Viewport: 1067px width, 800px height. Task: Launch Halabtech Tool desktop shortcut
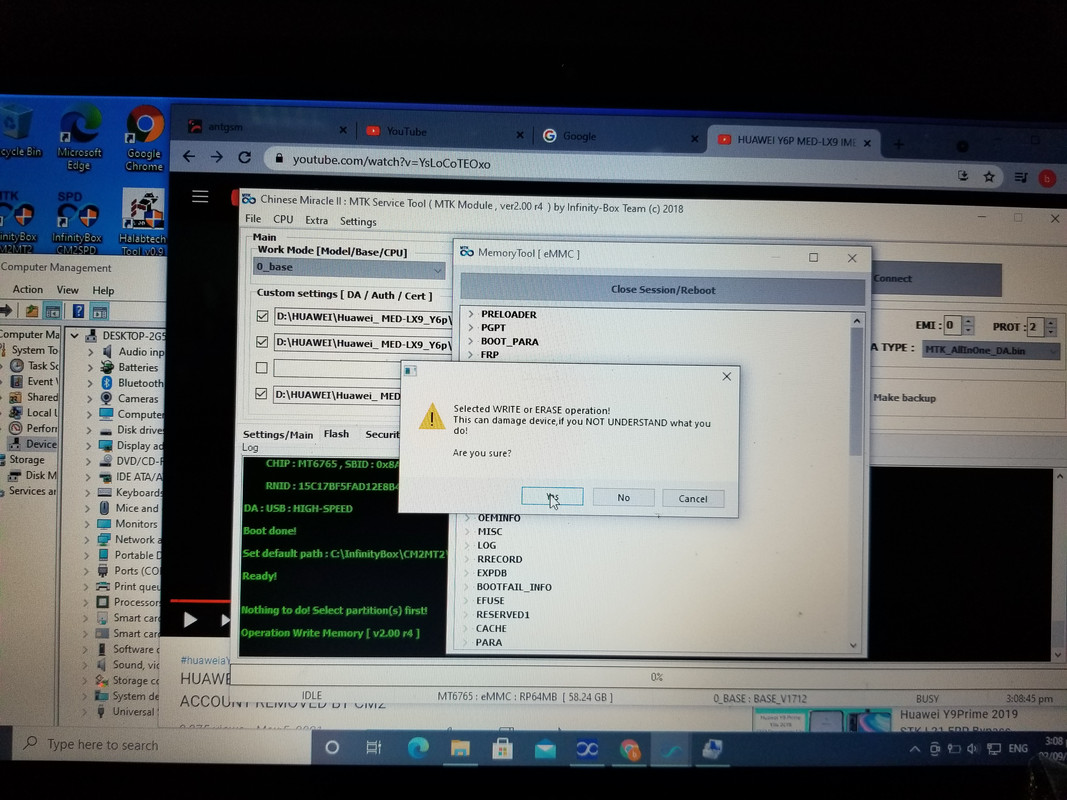coord(142,222)
